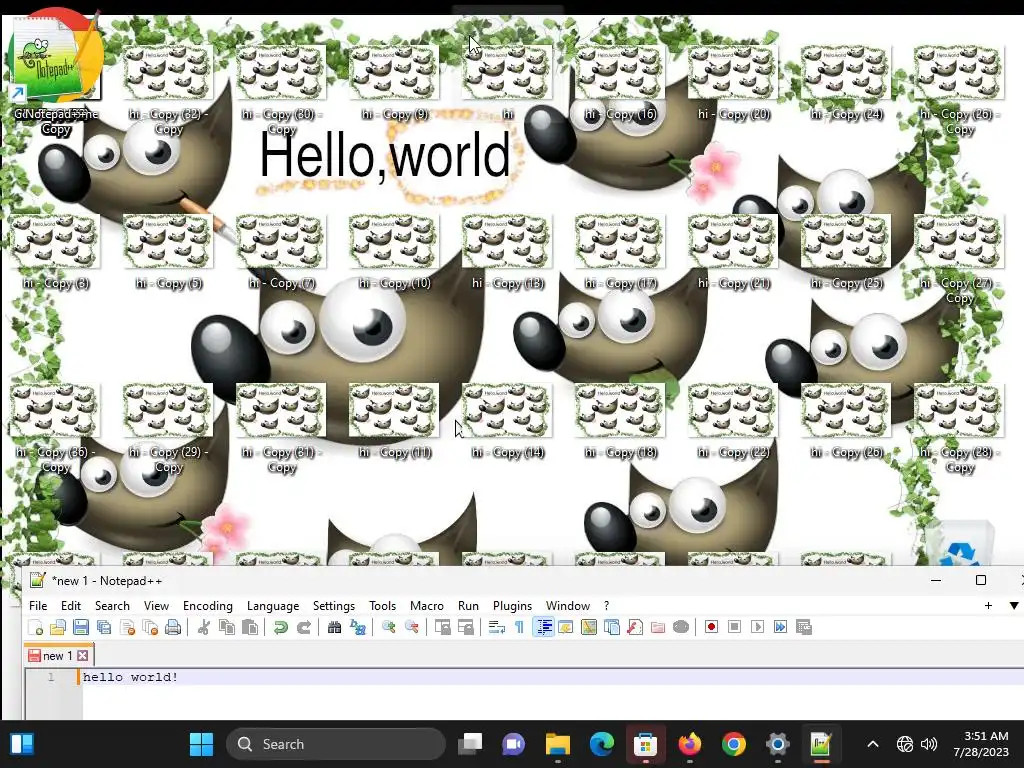Select desktop file hi - Copy (22)
This screenshot has width=1024, height=768.
tap(733, 422)
